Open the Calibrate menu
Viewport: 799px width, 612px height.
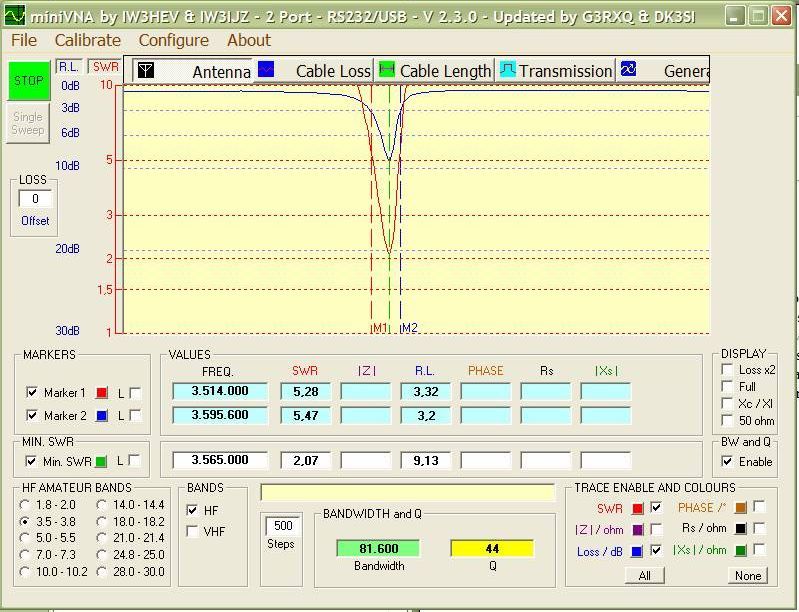point(87,40)
